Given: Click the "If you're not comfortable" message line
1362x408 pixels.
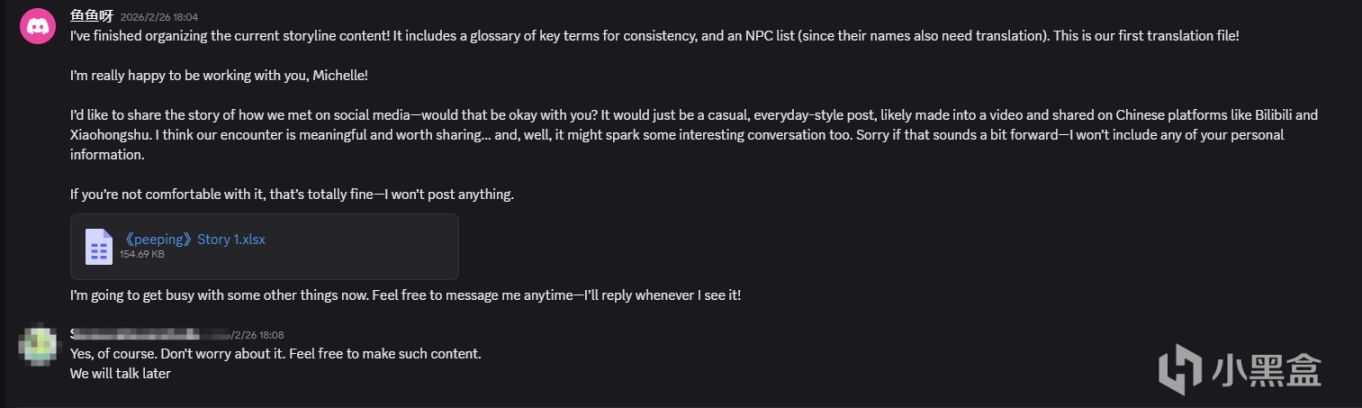Looking at the screenshot, I should click(x=291, y=194).
